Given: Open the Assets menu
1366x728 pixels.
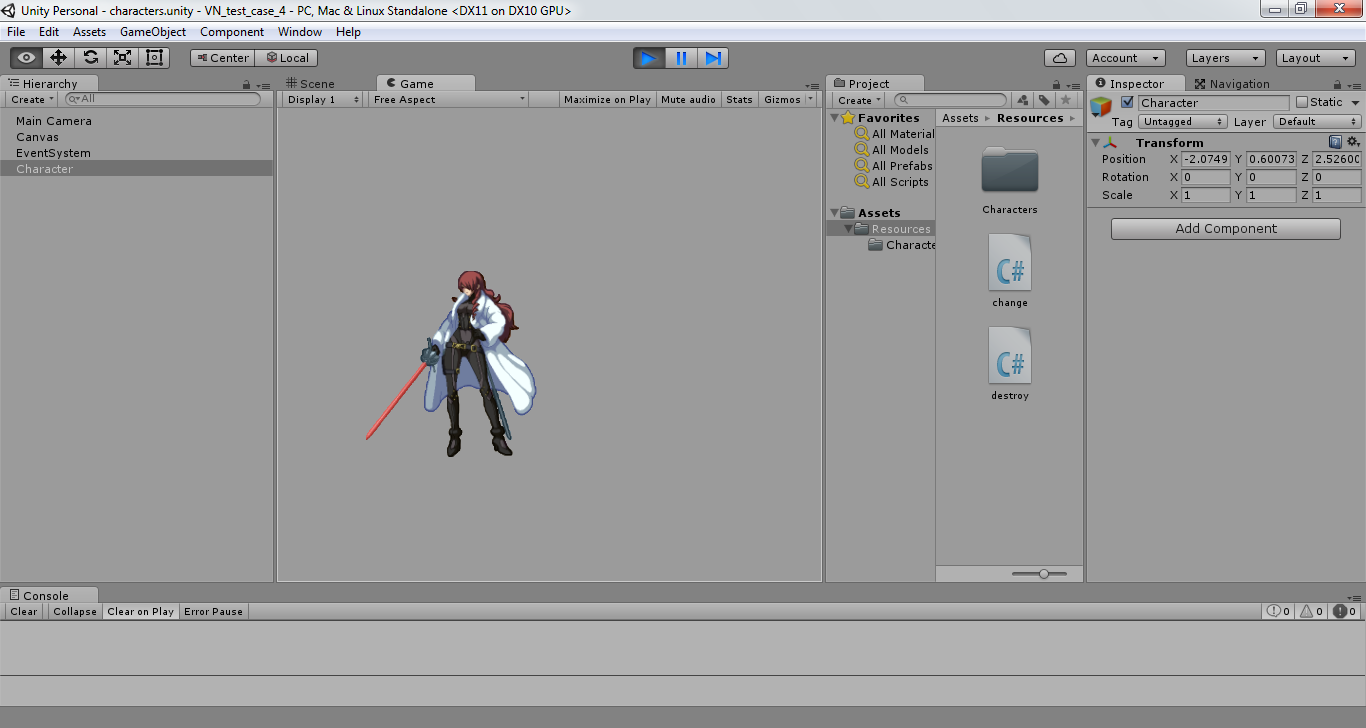Looking at the screenshot, I should [89, 32].
